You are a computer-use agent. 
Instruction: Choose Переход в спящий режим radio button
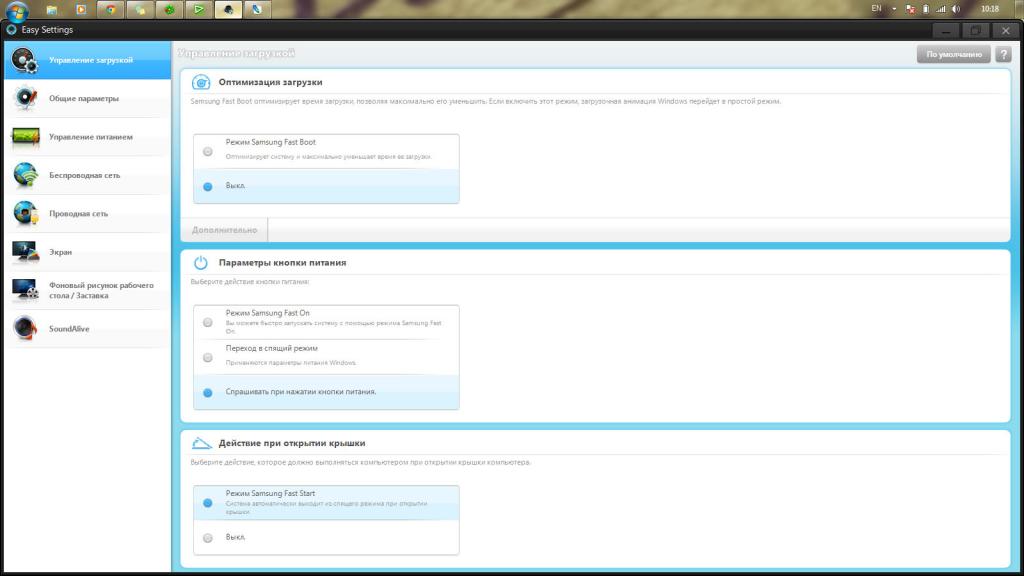pos(208,358)
